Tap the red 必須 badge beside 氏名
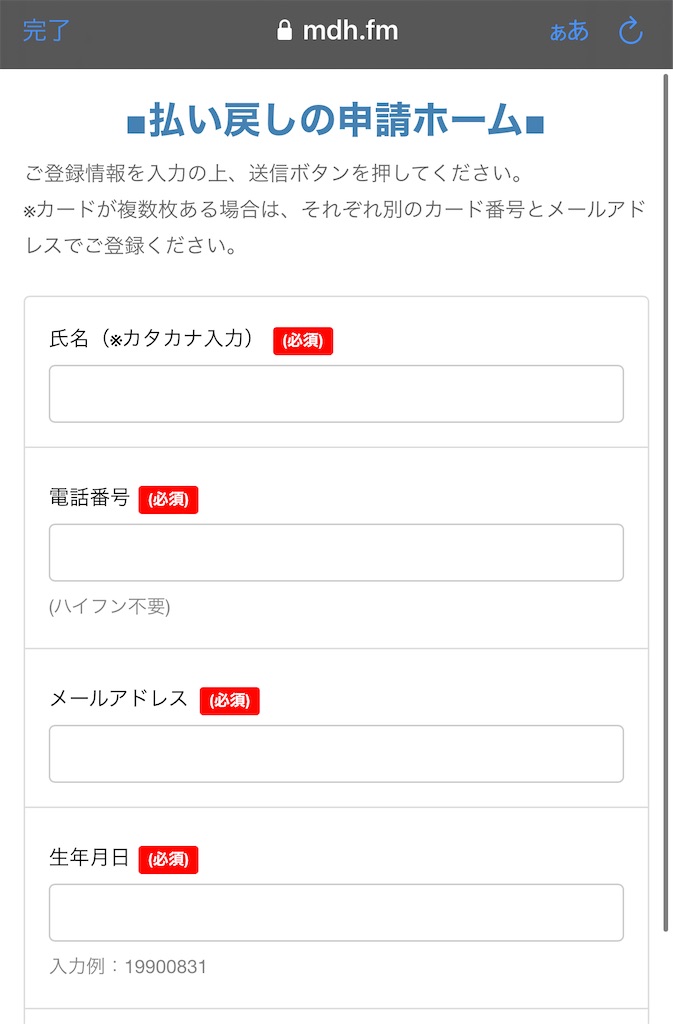 pyautogui.click(x=303, y=340)
